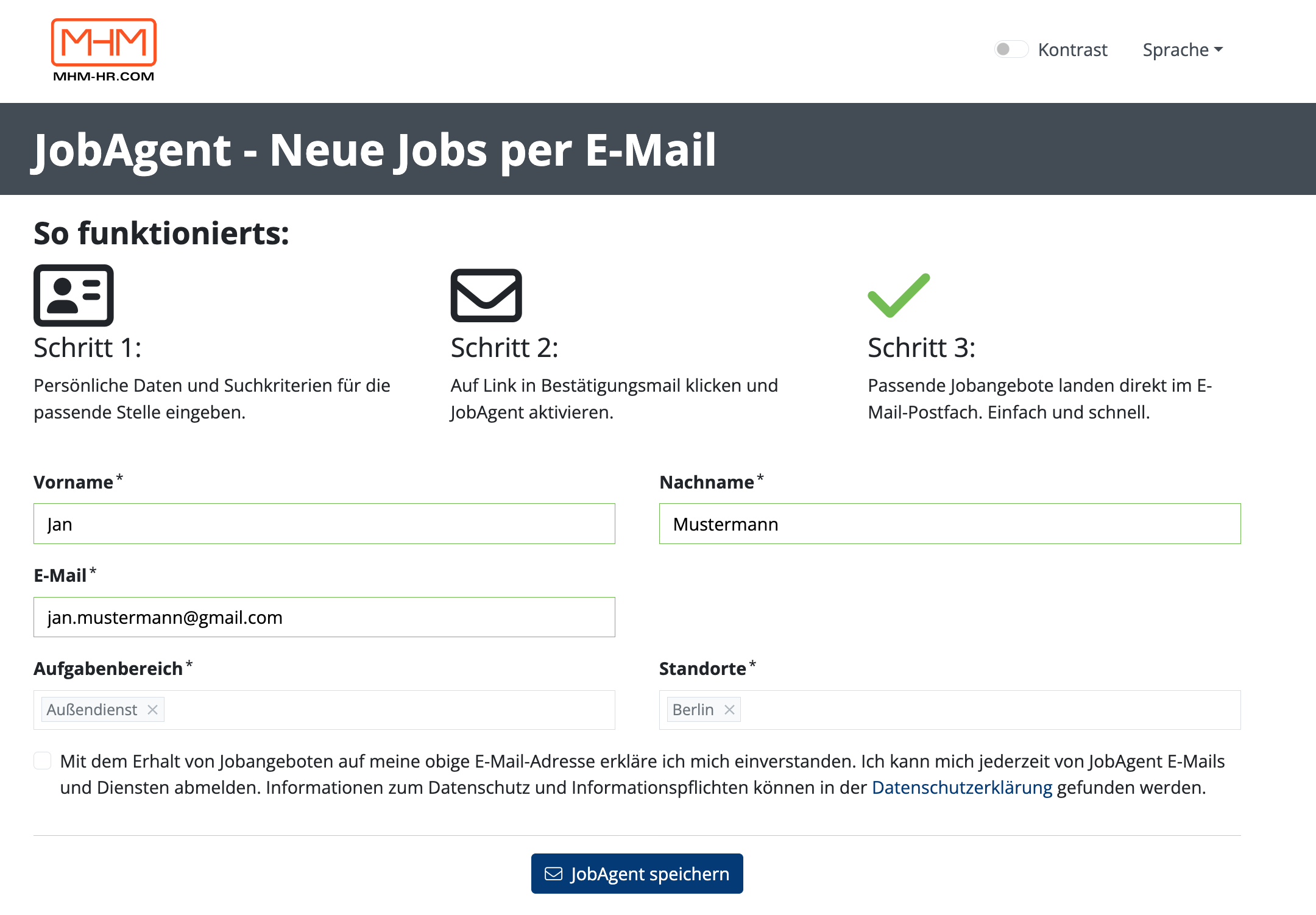The width and height of the screenshot is (1316, 915).
Task: Open the Aufgabenbereich selection field
Action: [324, 710]
